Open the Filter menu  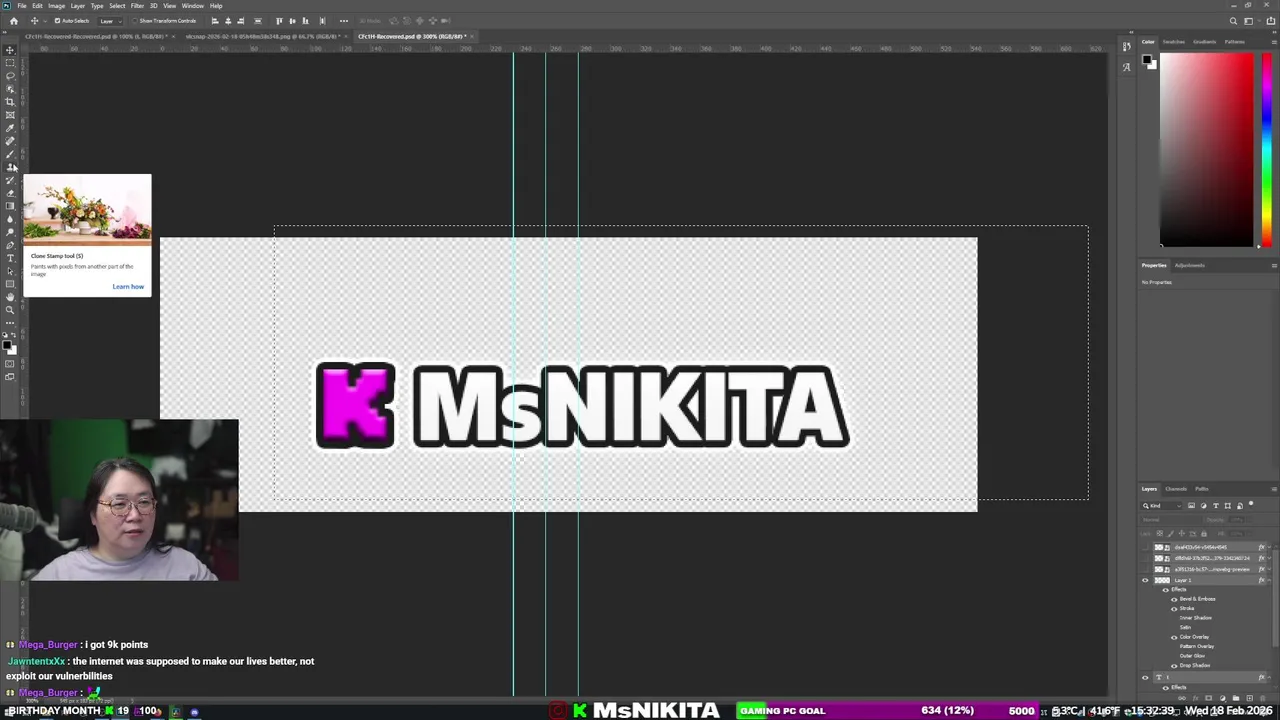click(137, 5)
